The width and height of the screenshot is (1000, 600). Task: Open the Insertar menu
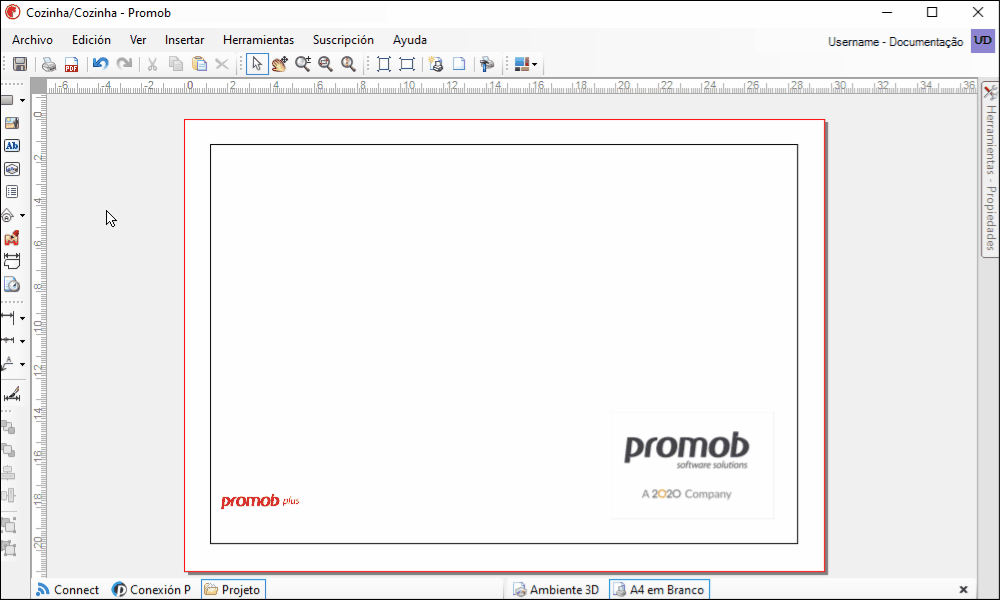click(x=184, y=40)
